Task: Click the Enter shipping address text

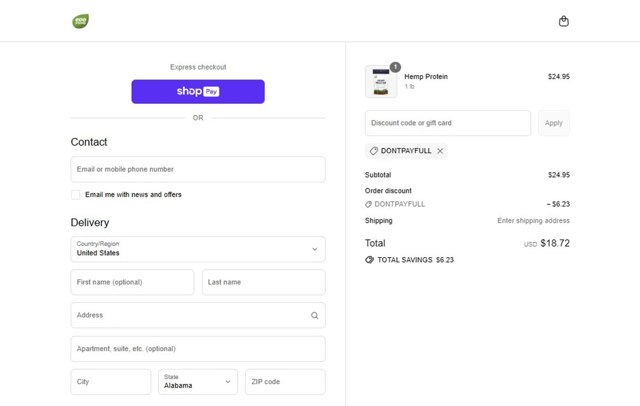Action: click(x=533, y=221)
